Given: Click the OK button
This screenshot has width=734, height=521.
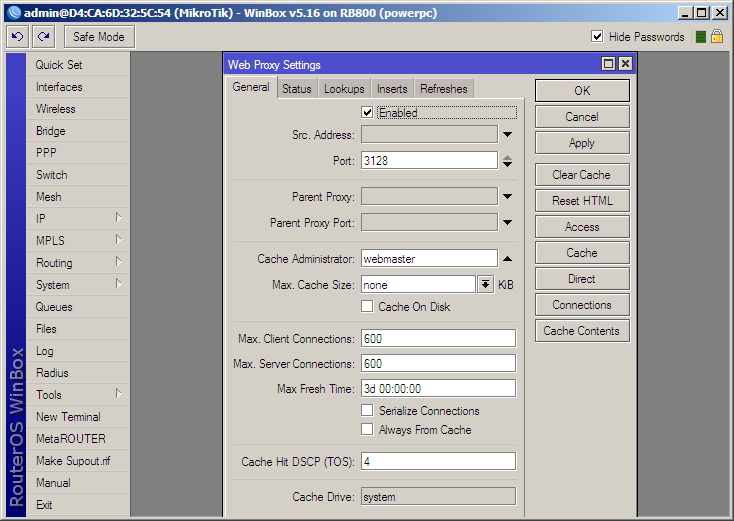Looking at the screenshot, I should [582, 90].
